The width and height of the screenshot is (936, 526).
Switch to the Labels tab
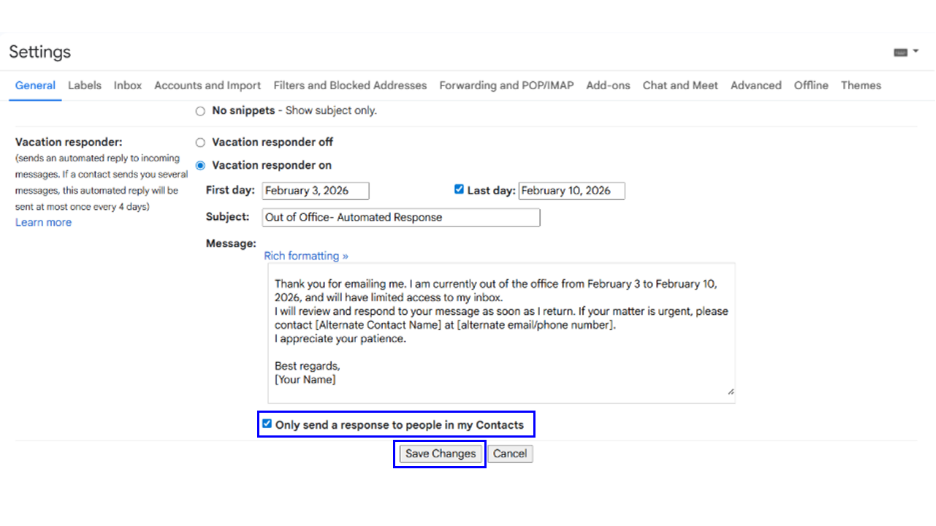[x=84, y=86]
